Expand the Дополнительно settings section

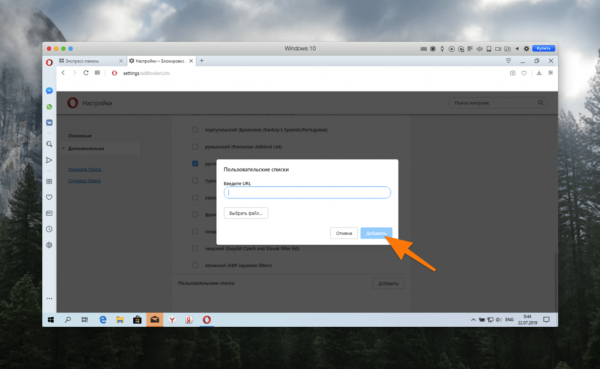86,149
